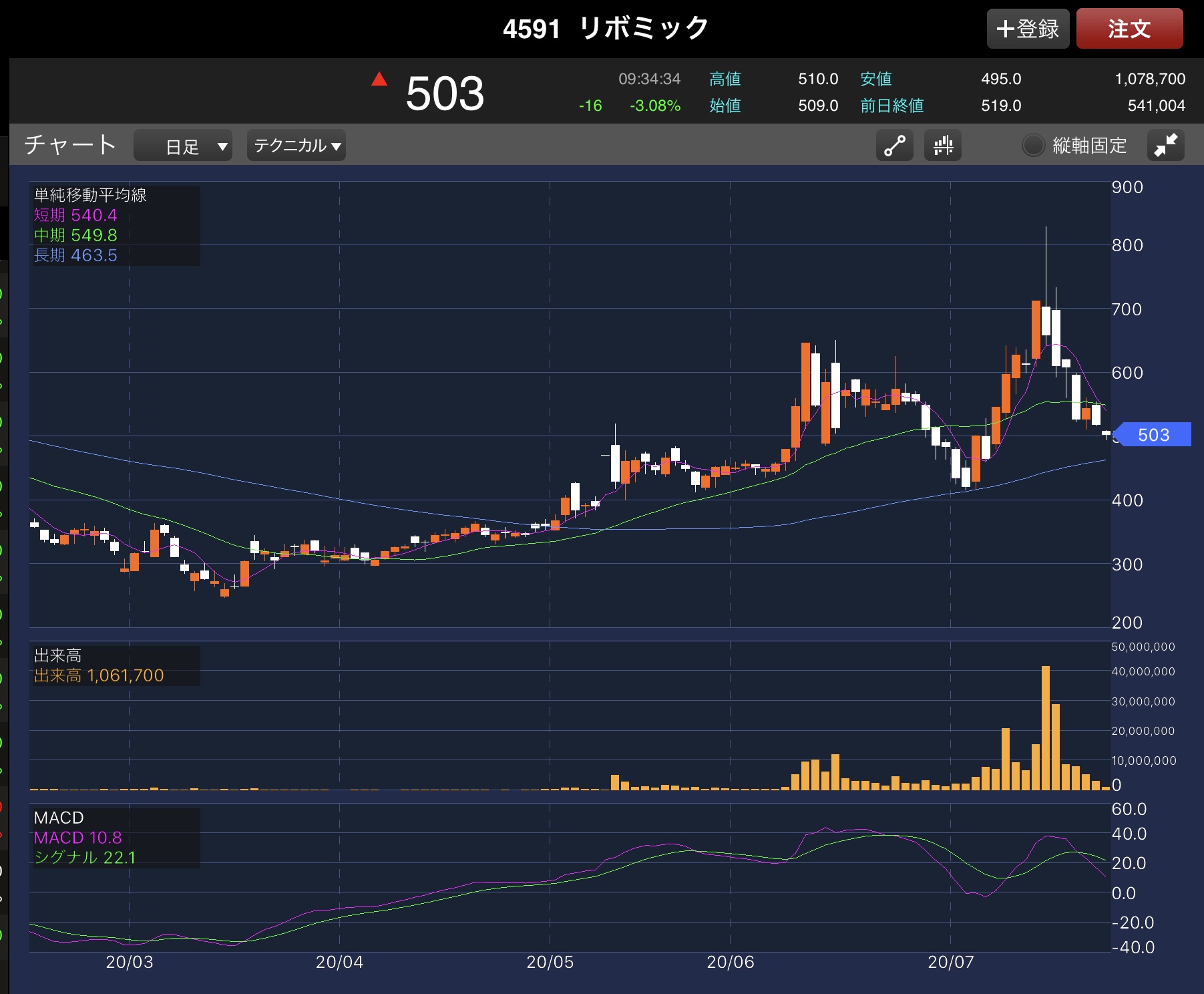1204x994 pixels.
Task: Shrink the chart using the collapse arrows icon
Action: click(x=1165, y=145)
